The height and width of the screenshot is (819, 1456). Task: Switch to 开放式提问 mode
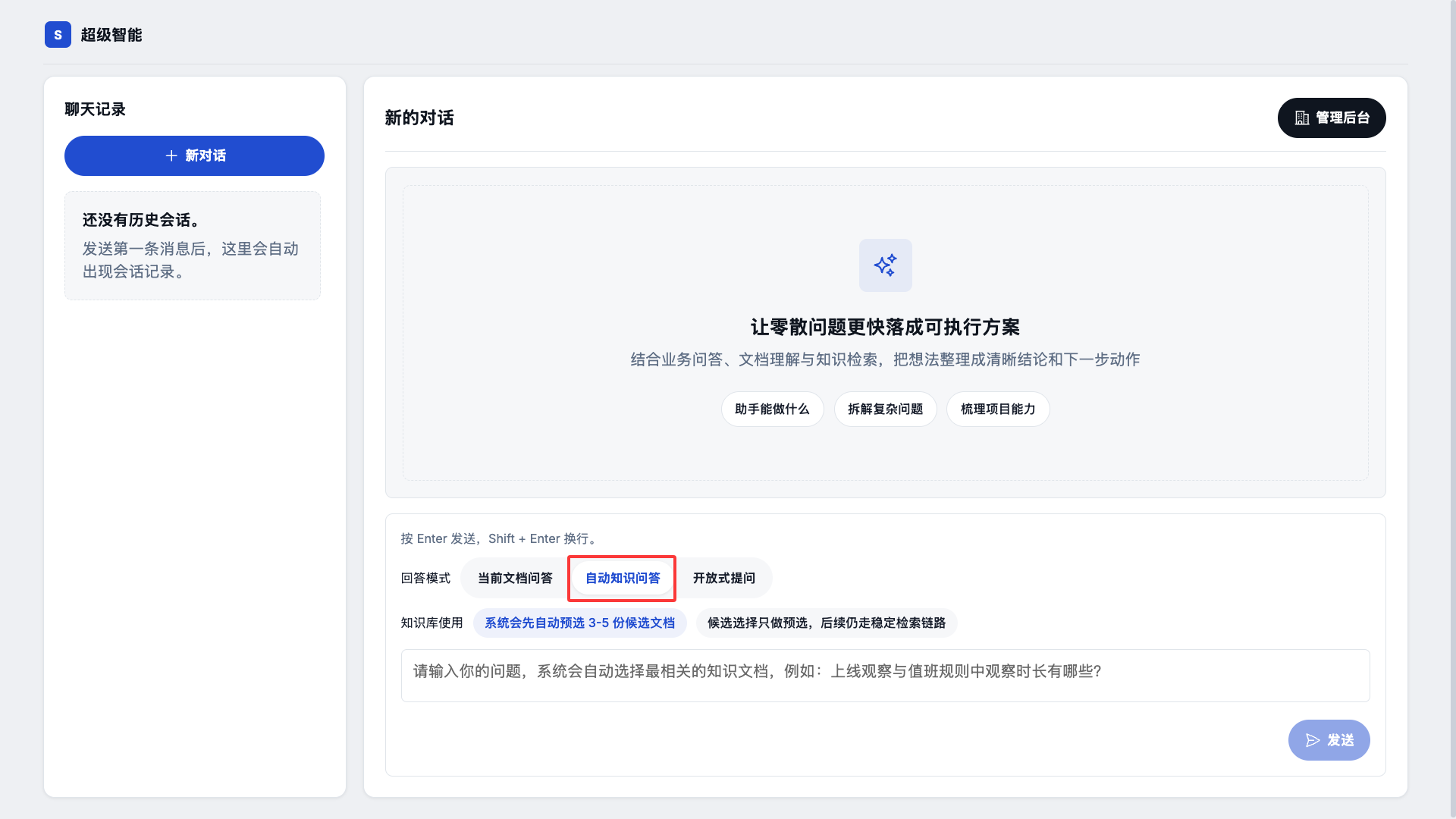pyautogui.click(x=723, y=578)
